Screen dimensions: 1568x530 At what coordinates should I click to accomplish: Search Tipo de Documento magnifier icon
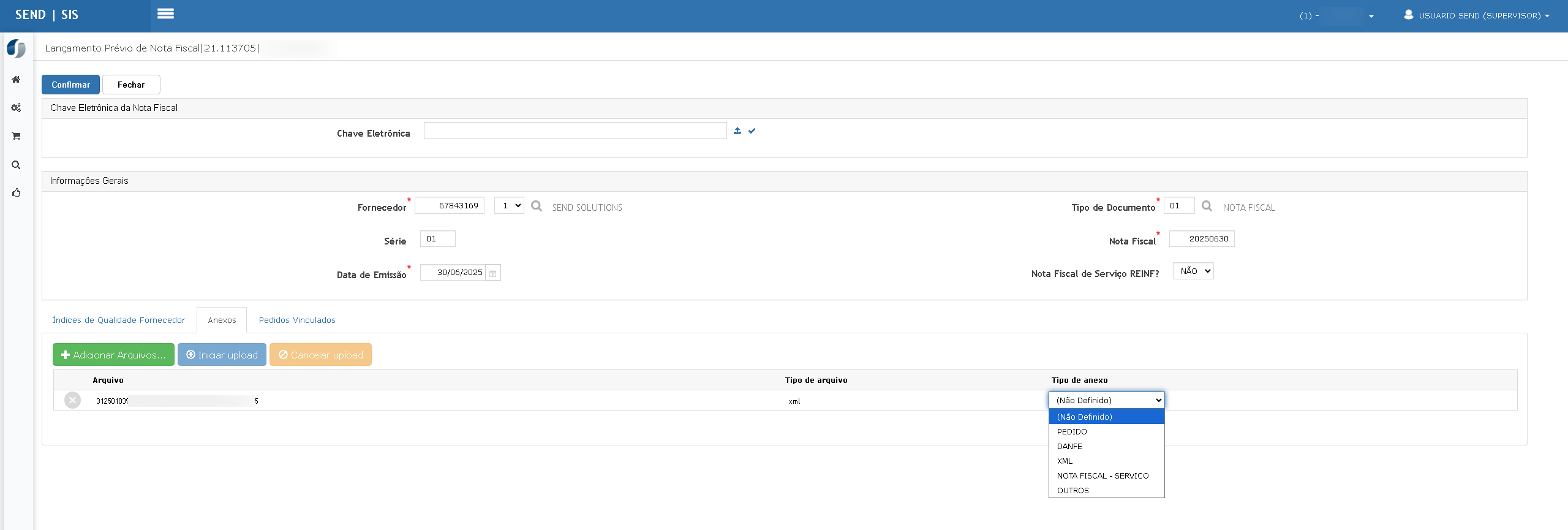(x=1207, y=206)
